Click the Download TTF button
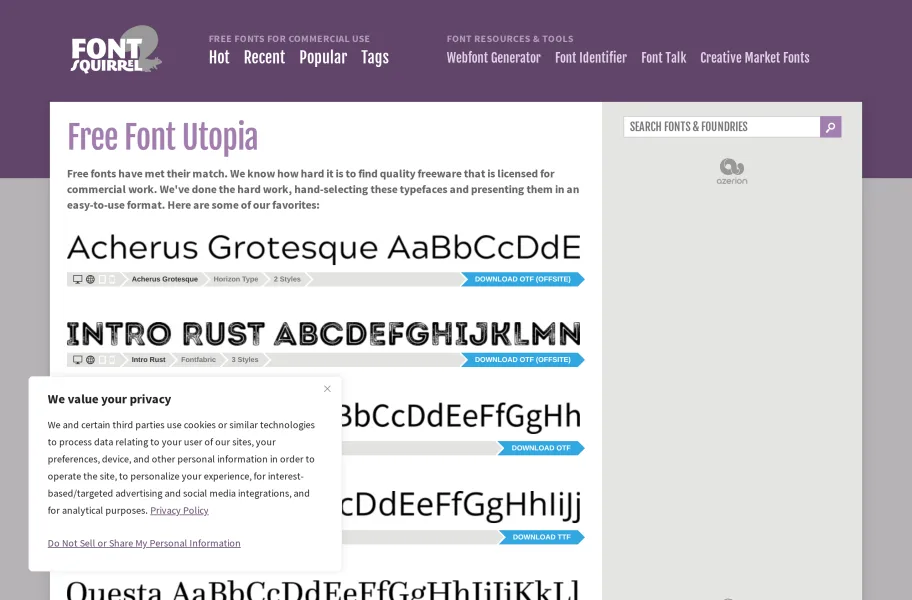Image resolution: width=912 pixels, height=600 pixels. [x=542, y=537]
